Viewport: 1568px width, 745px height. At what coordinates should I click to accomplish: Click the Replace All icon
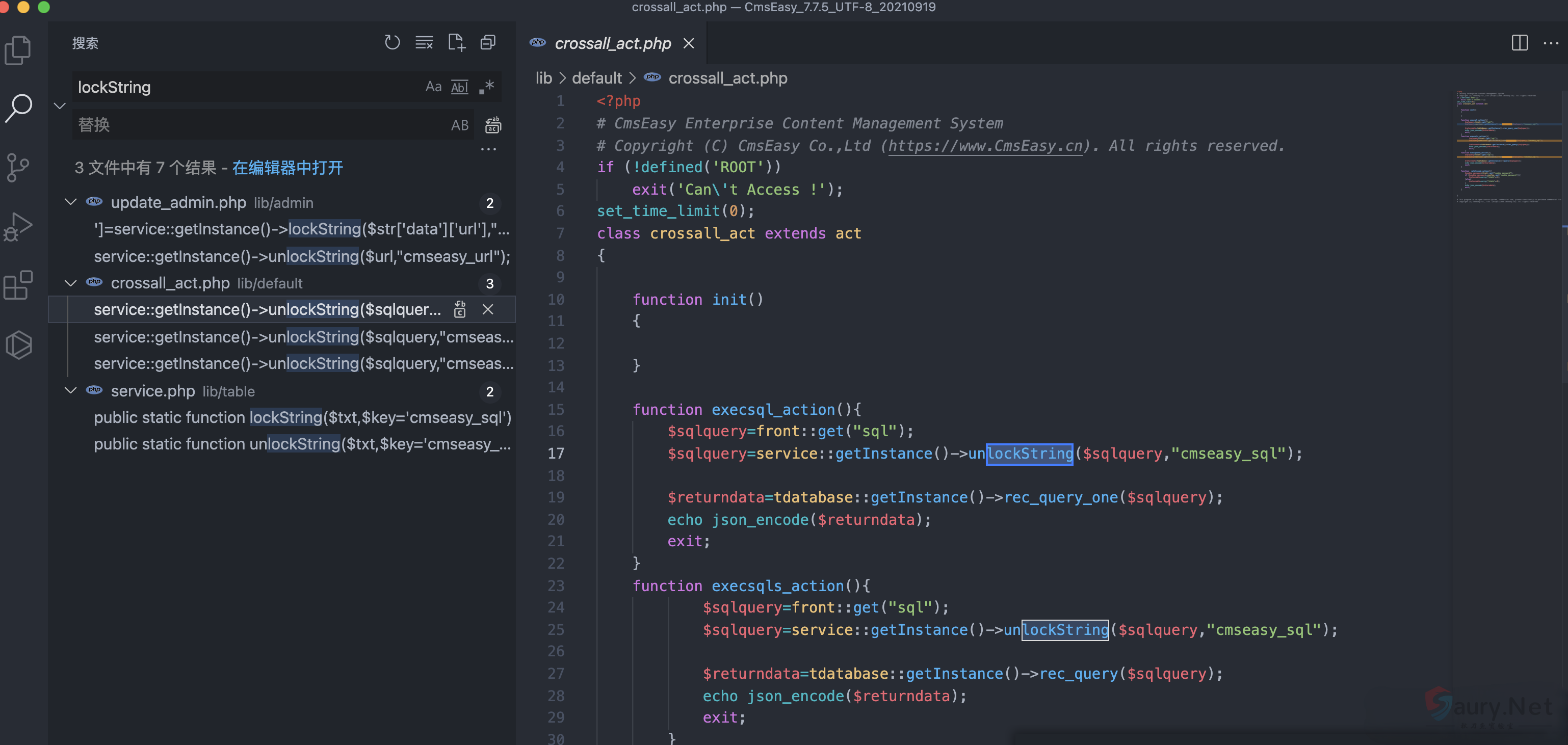click(x=492, y=125)
